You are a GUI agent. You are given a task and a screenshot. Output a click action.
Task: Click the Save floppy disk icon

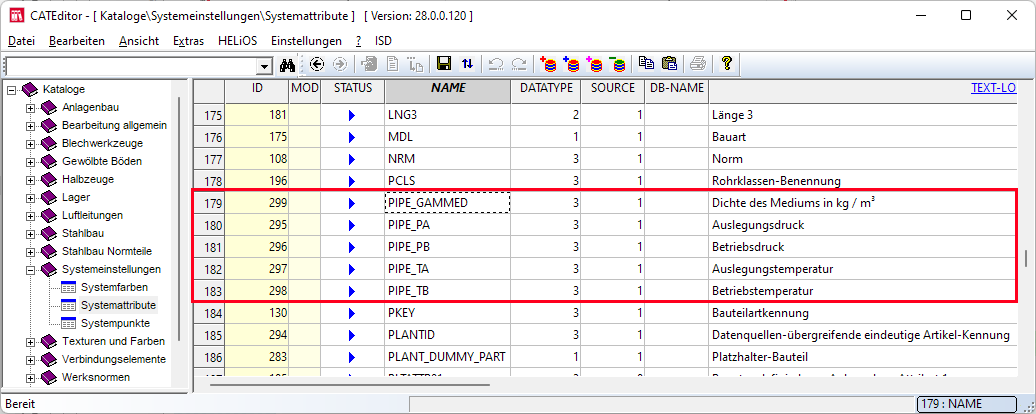[444, 64]
